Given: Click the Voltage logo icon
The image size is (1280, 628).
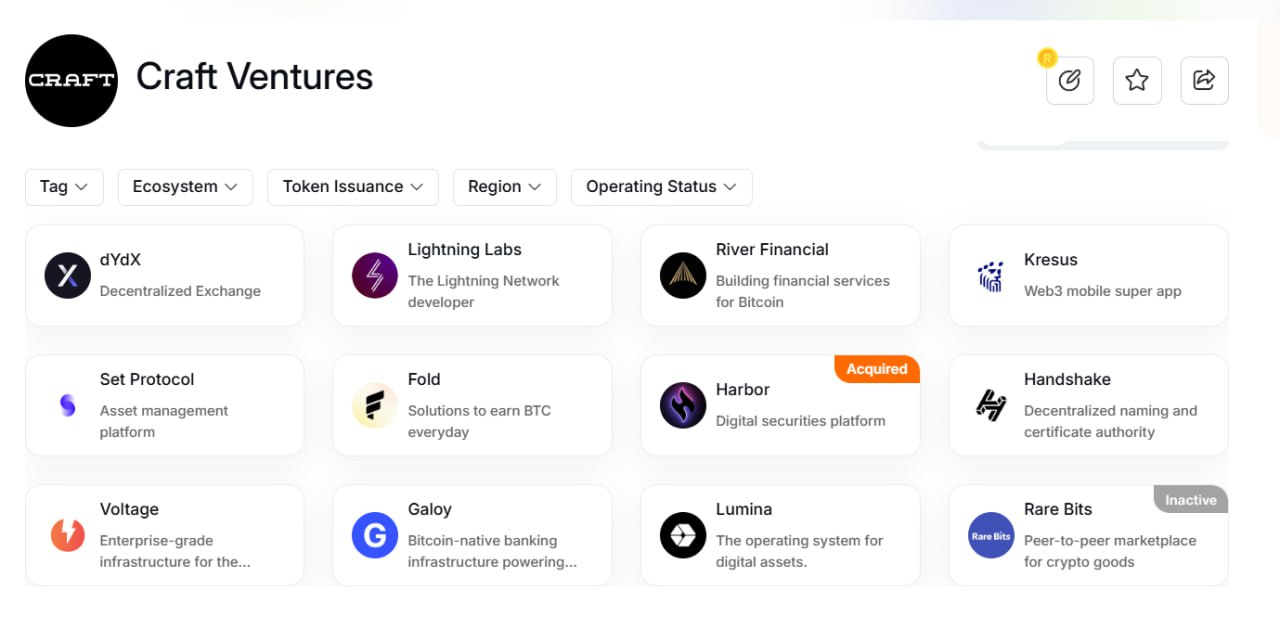Looking at the screenshot, I should (x=68, y=535).
